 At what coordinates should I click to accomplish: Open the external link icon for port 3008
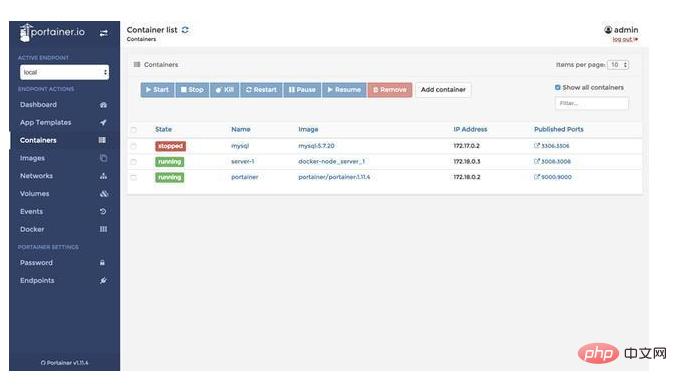537,161
